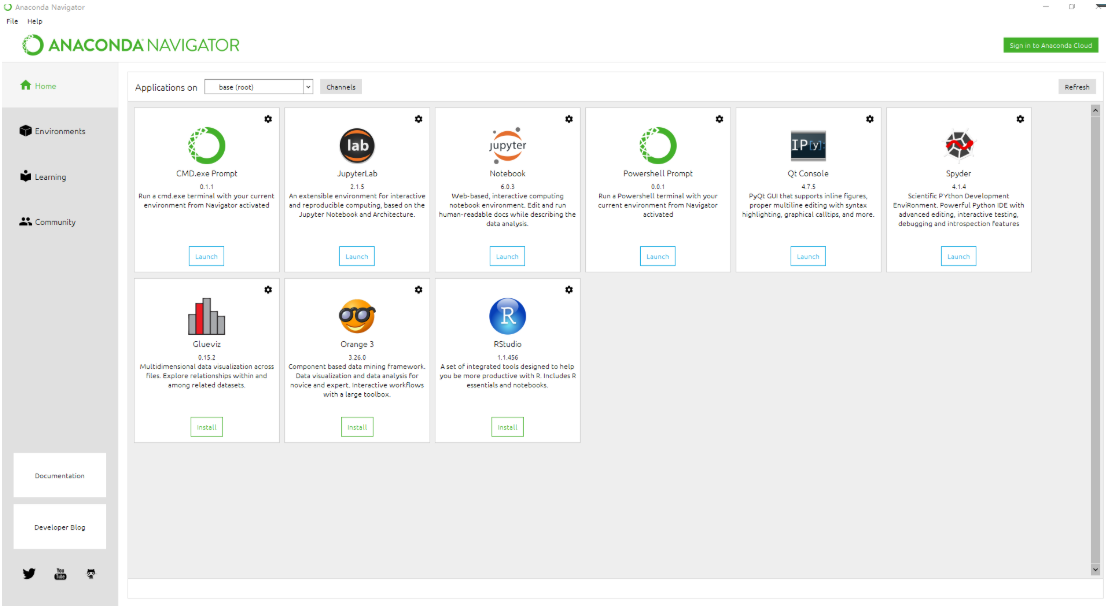Click the Applications on label
Image resolution: width=1110 pixels, height=606 pixels.
tap(166, 88)
